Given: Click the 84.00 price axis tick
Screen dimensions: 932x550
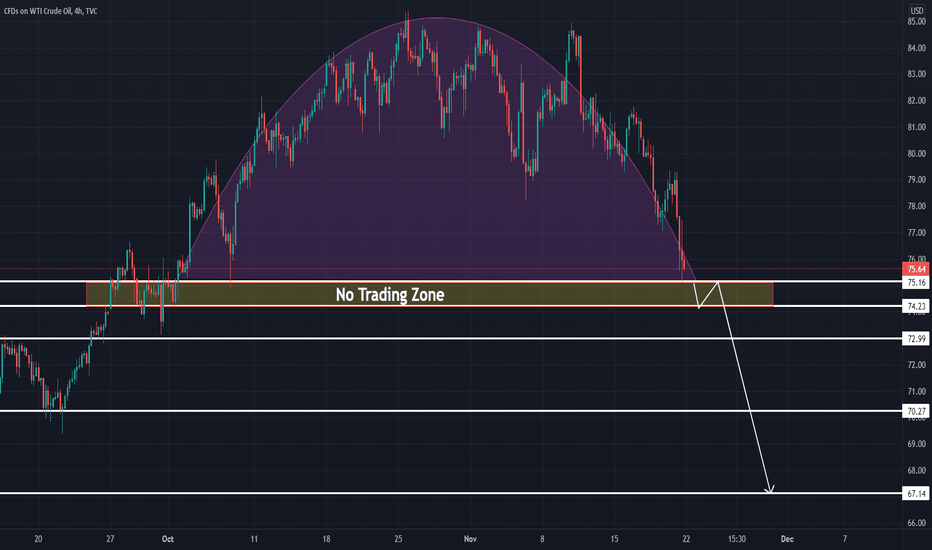Looking at the screenshot, I should click(916, 48).
